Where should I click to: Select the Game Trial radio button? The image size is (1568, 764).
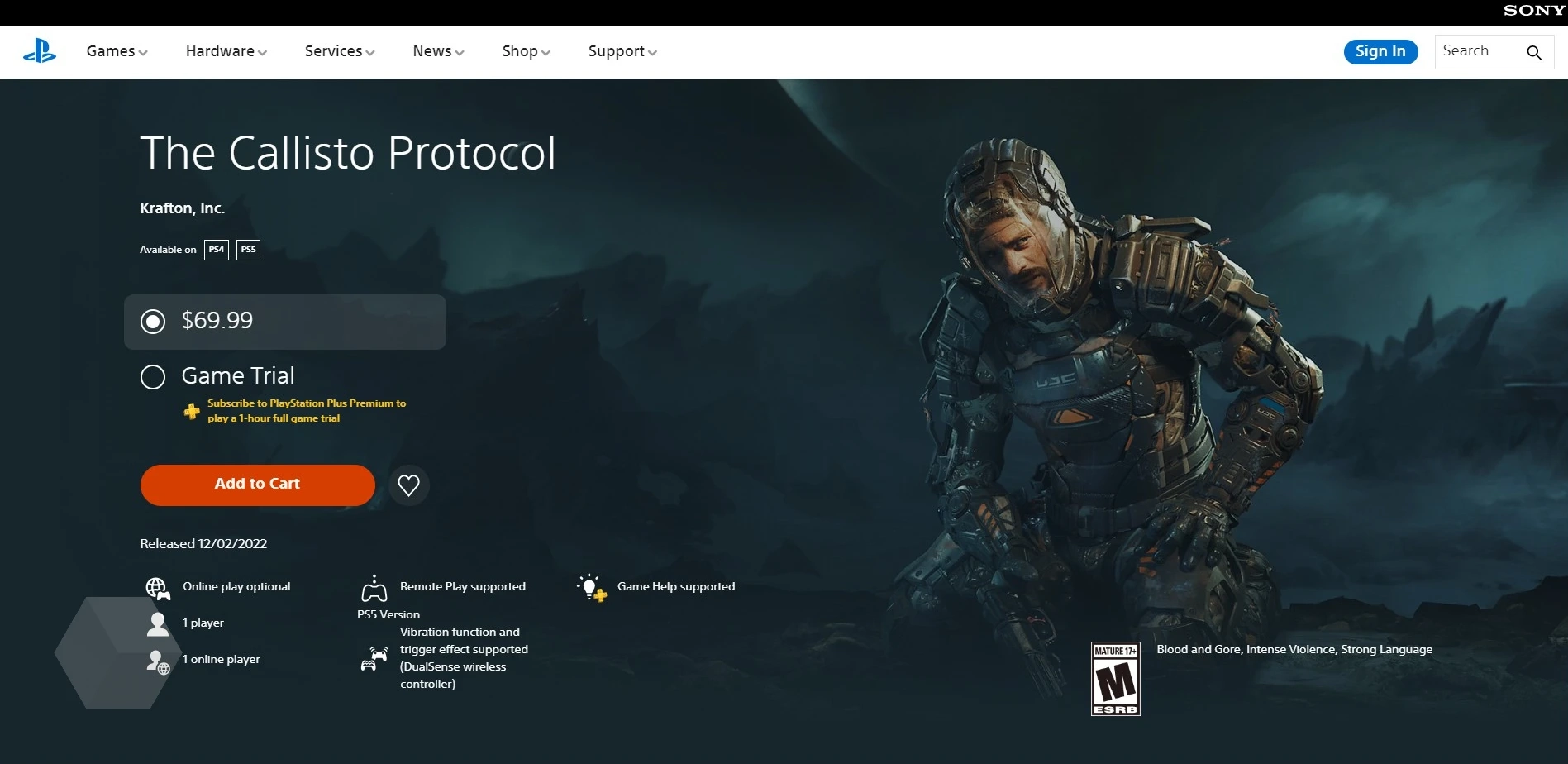(153, 377)
